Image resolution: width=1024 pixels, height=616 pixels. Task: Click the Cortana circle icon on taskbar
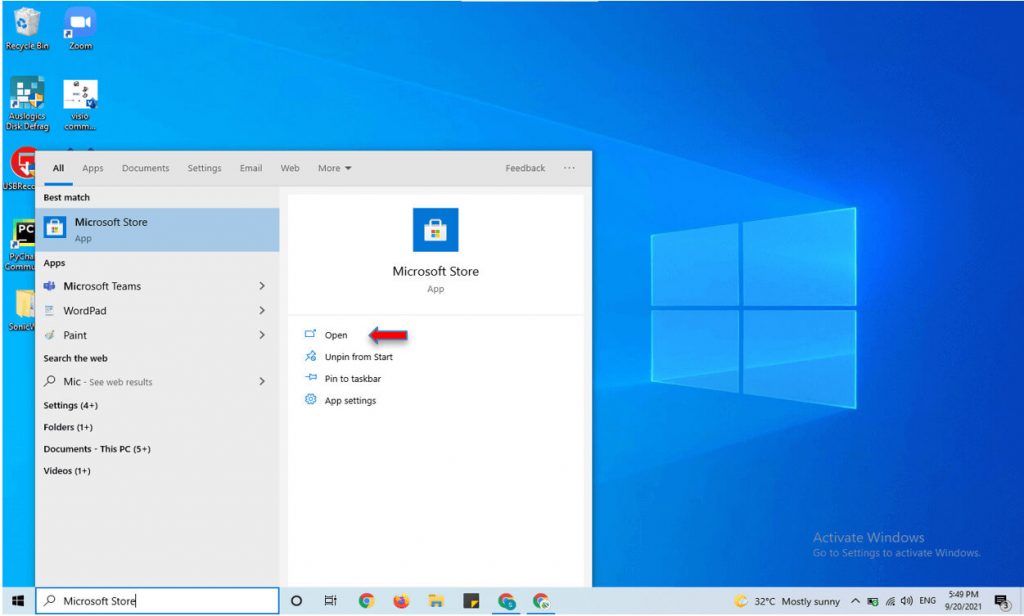point(296,601)
